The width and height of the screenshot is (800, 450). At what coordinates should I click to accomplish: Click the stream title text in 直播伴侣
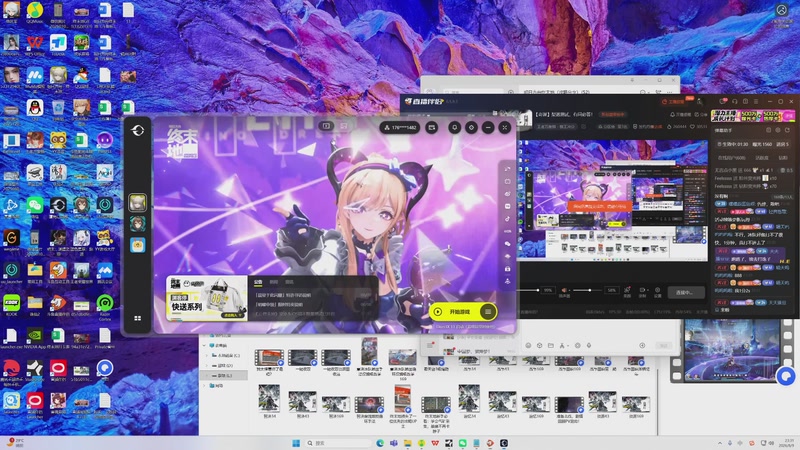[564, 115]
